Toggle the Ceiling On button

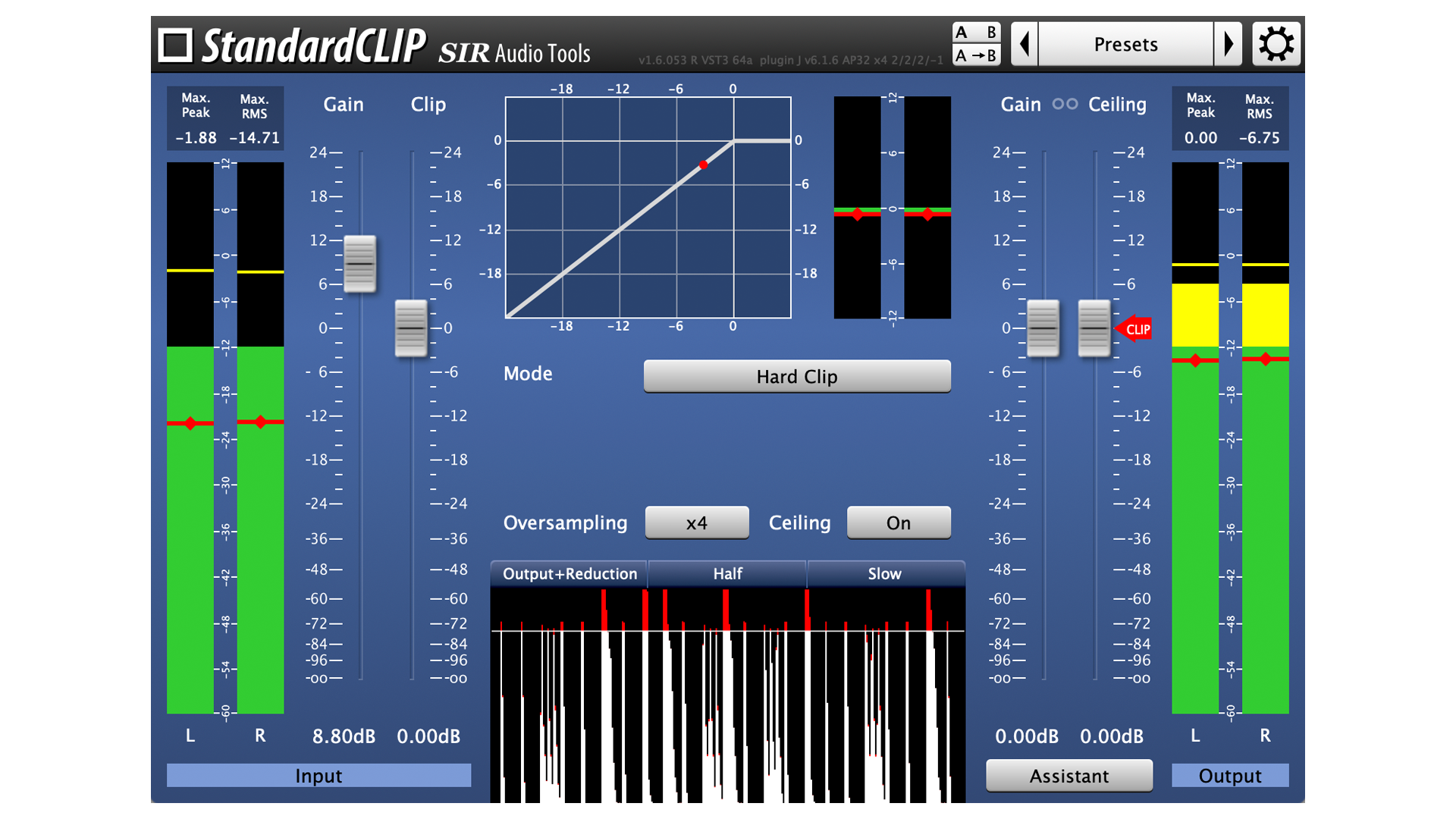point(899,522)
